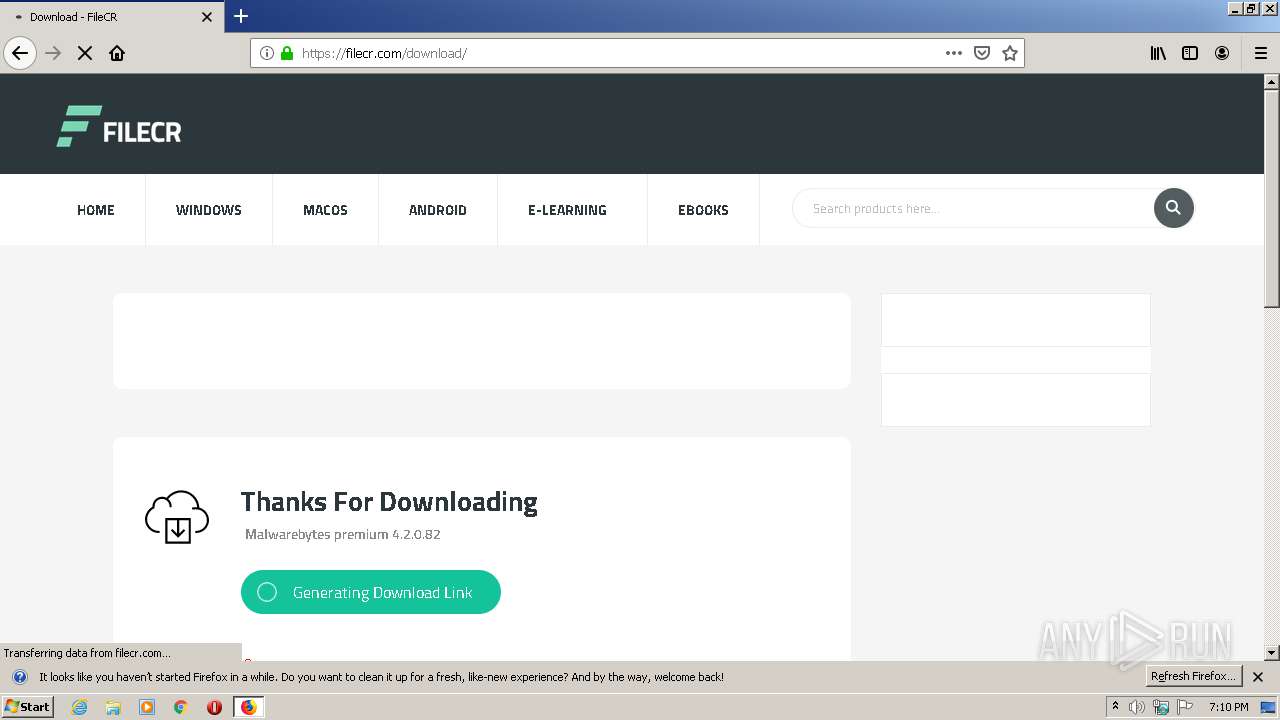Open the volume speaker tray icon
The height and width of the screenshot is (720, 1280).
click(1137, 707)
